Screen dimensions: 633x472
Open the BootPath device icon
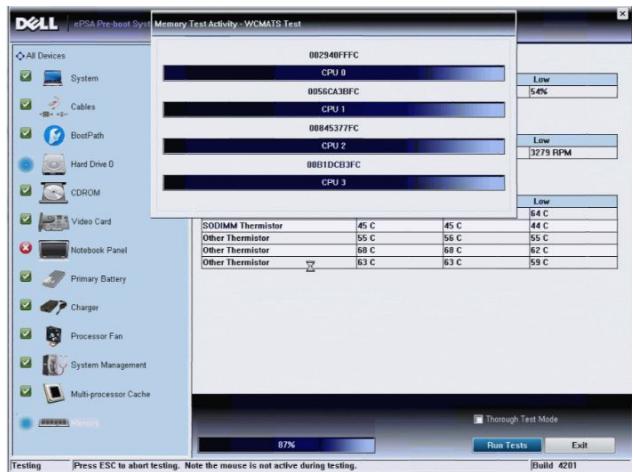coord(54,135)
